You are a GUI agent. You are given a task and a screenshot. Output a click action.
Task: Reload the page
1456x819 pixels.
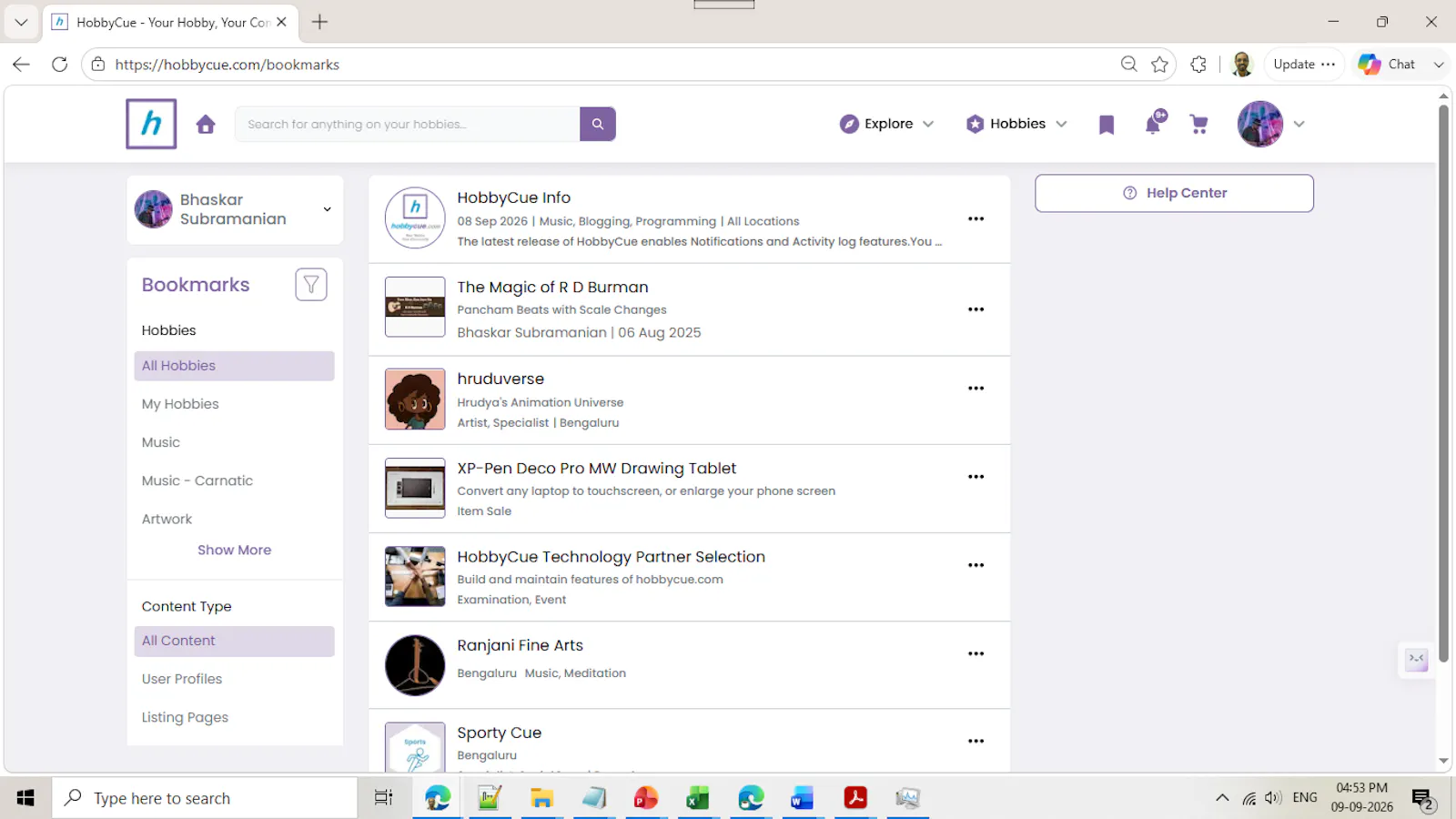[60, 64]
